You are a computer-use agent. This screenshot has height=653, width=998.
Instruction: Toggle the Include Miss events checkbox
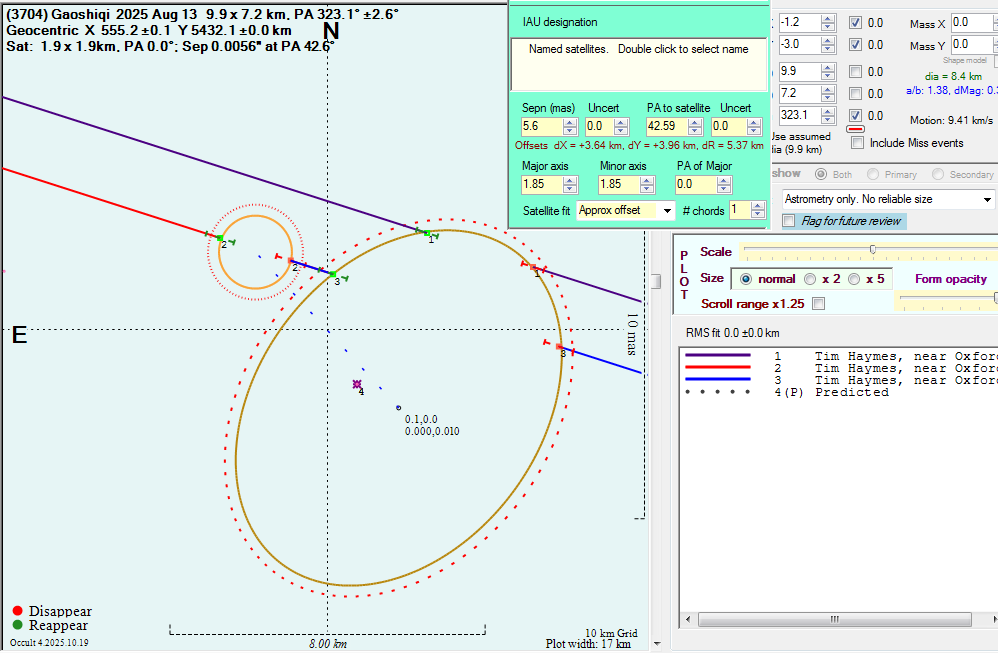pyautogui.click(x=857, y=143)
